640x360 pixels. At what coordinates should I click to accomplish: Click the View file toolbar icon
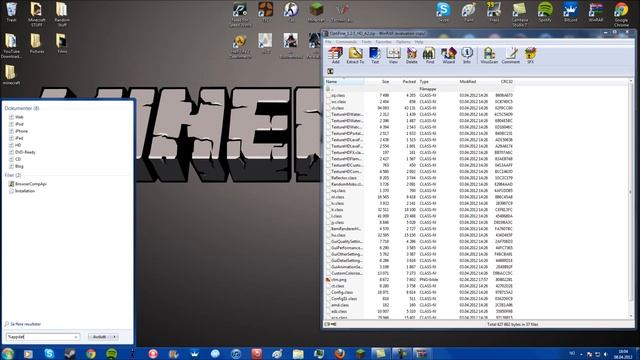click(x=393, y=55)
